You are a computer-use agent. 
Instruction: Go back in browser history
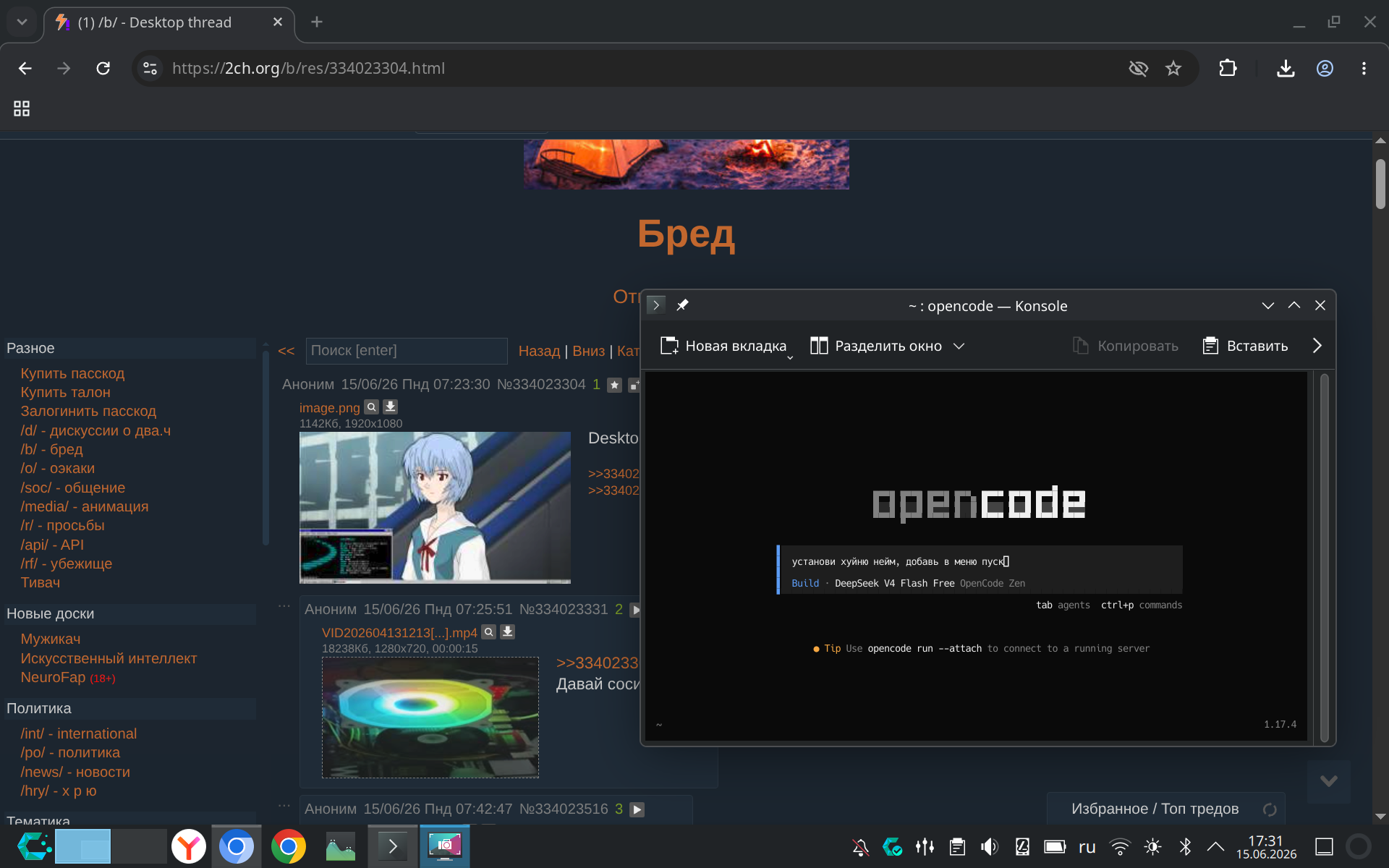tap(25, 68)
